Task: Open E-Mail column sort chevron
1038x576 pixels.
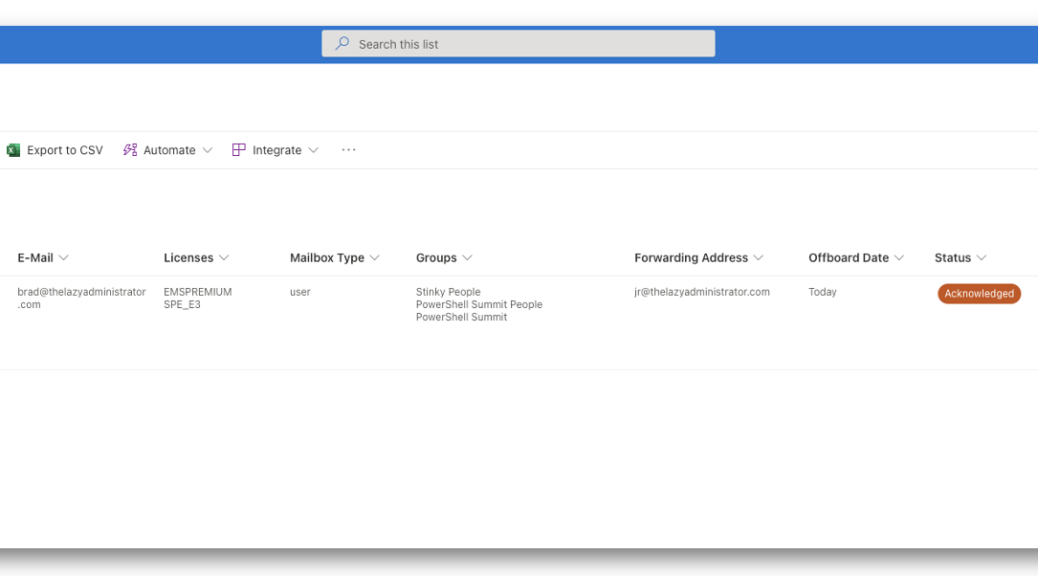Action: (x=64, y=258)
